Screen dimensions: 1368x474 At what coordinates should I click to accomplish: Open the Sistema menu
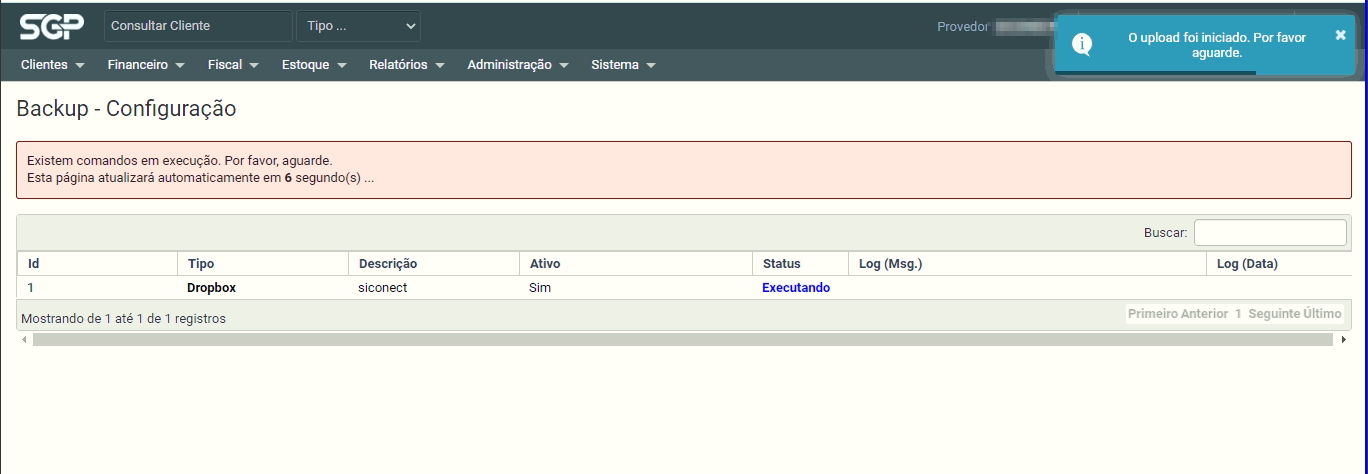click(x=623, y=65)
